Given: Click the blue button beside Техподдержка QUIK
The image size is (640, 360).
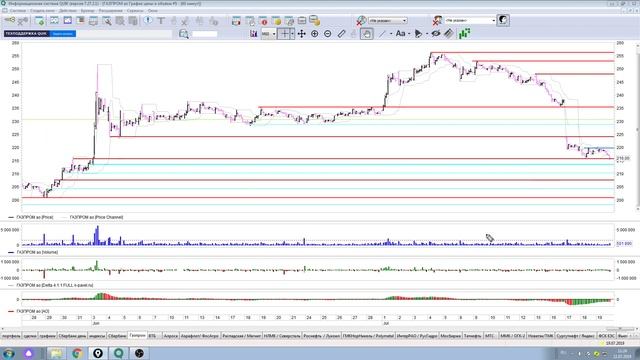Looking at the screenshot, I should point(63,33).
